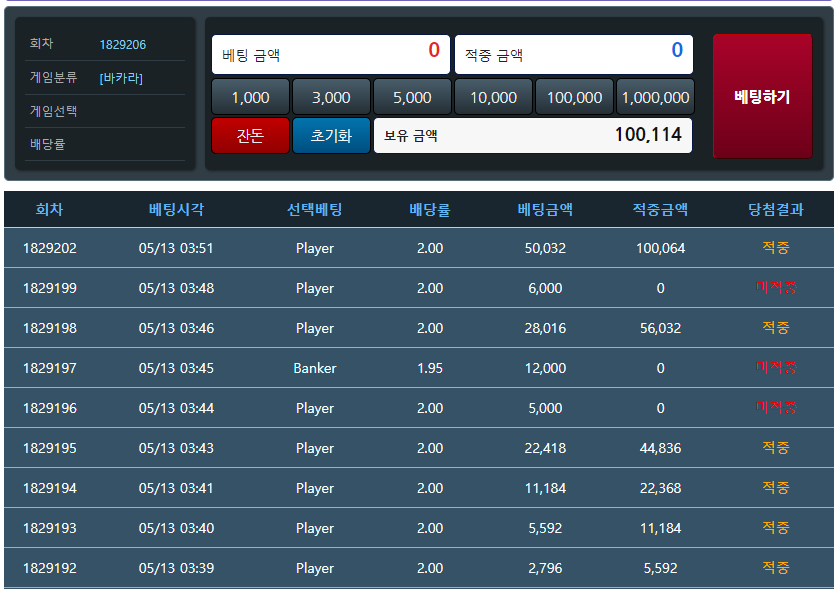The image size is (835, 589).
Task: Click bet amount 2,796
Action: pyautogui.click(x=545, y=568)
